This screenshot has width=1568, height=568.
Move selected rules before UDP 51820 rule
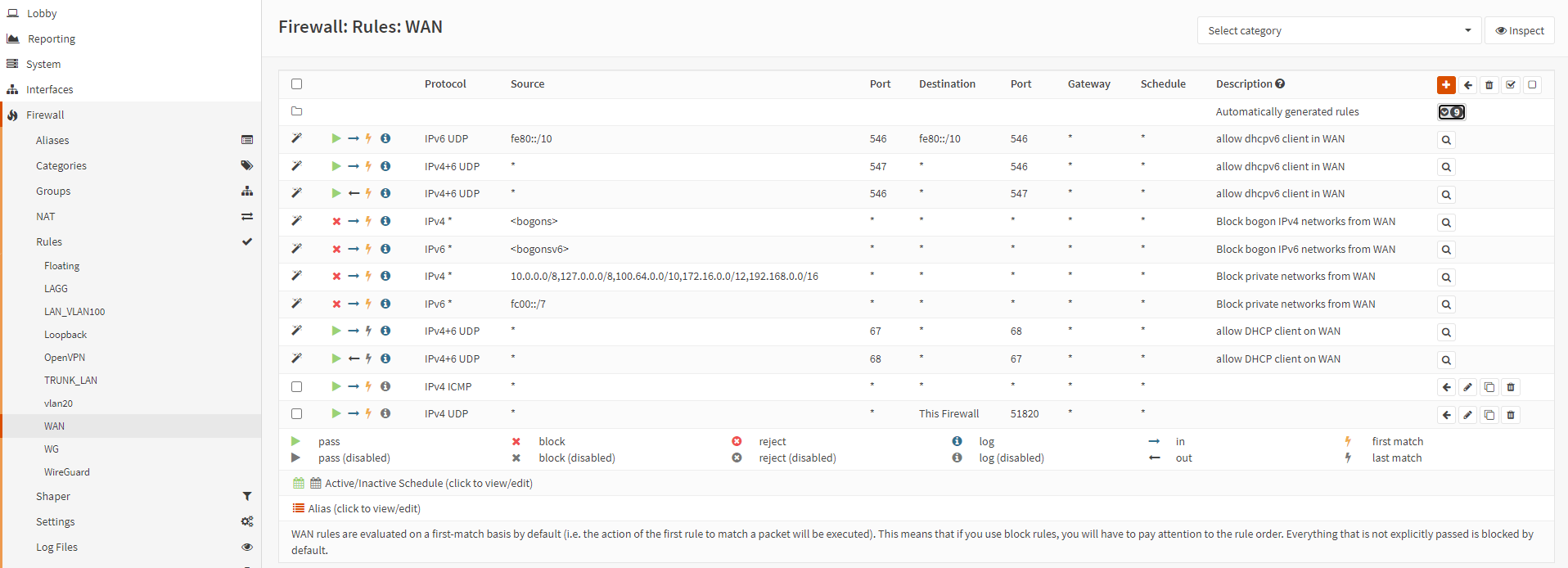point(1446,415)
